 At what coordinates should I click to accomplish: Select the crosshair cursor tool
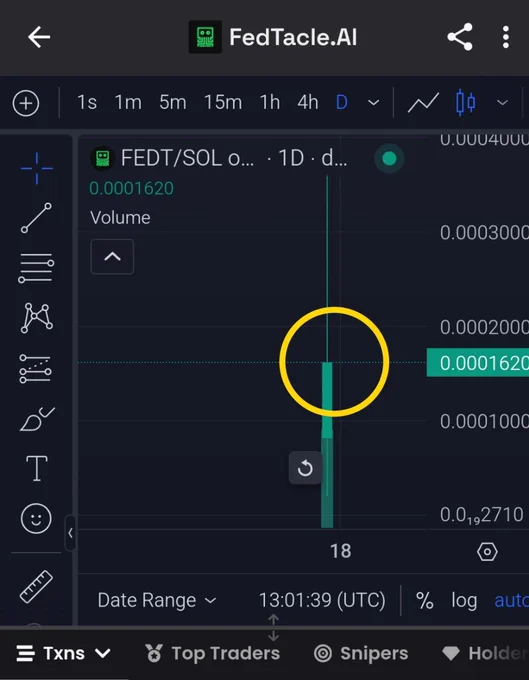point(37,168)
